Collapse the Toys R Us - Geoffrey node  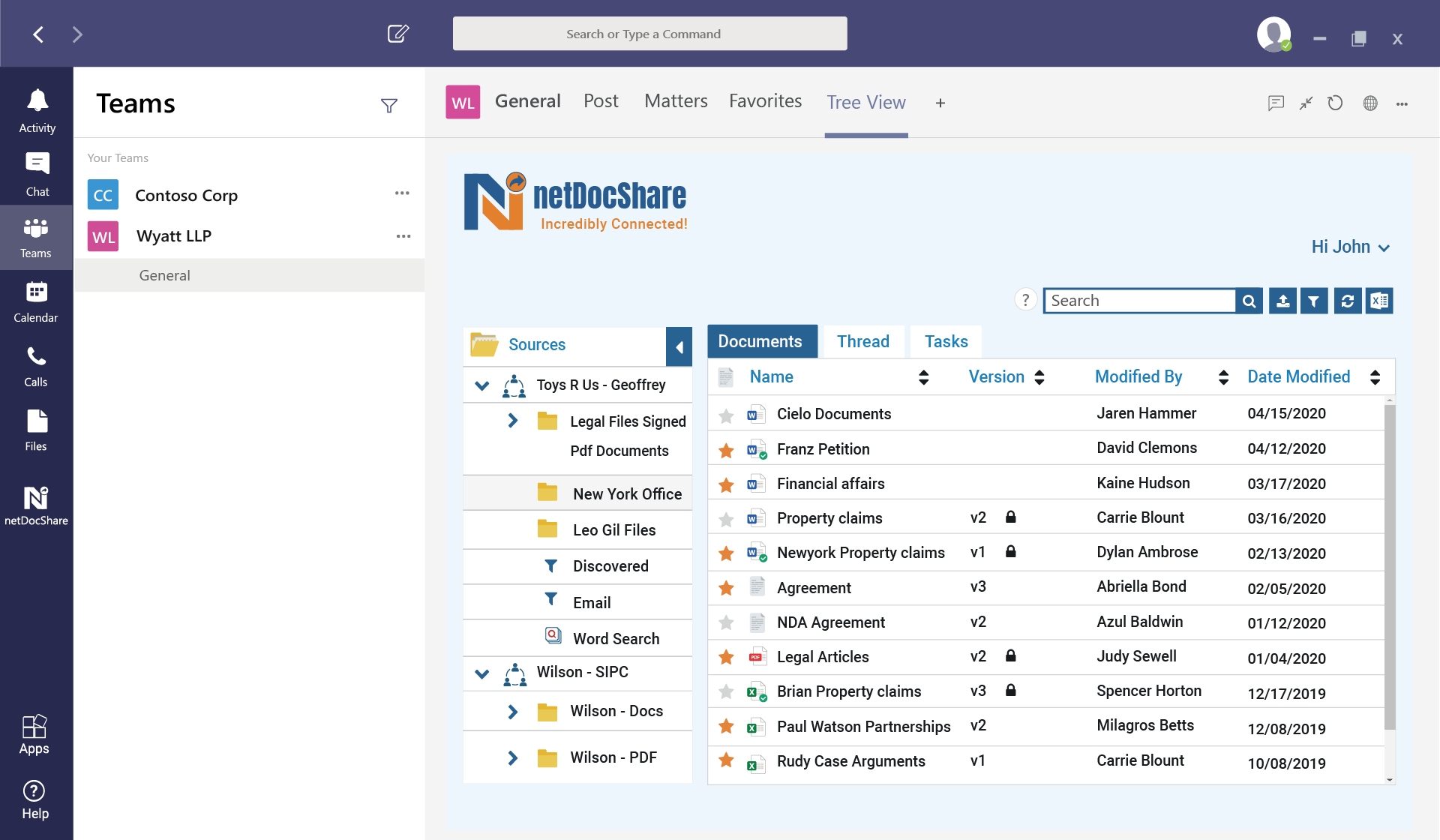482,385
